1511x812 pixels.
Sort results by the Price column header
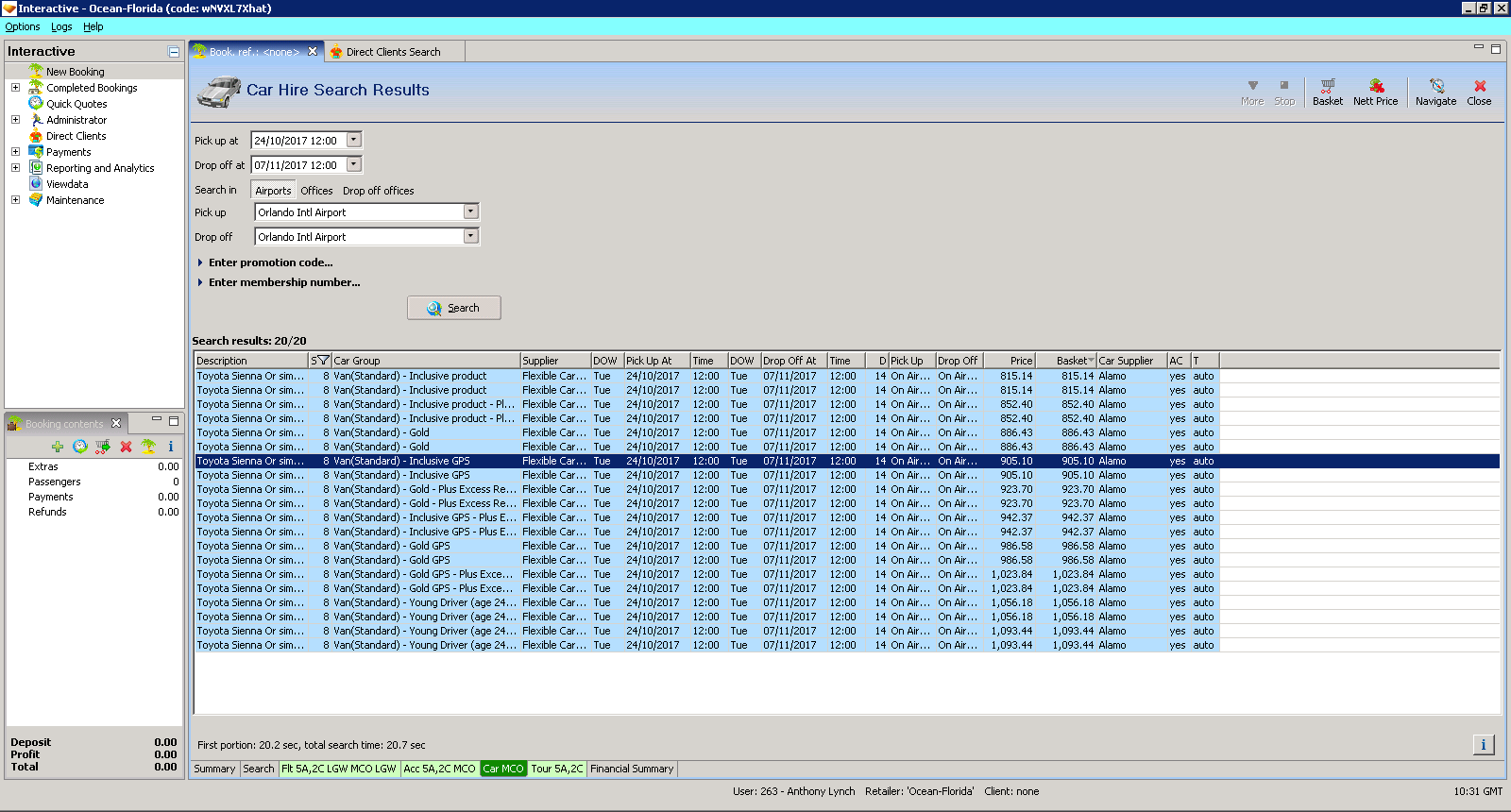pos(1010,361)
